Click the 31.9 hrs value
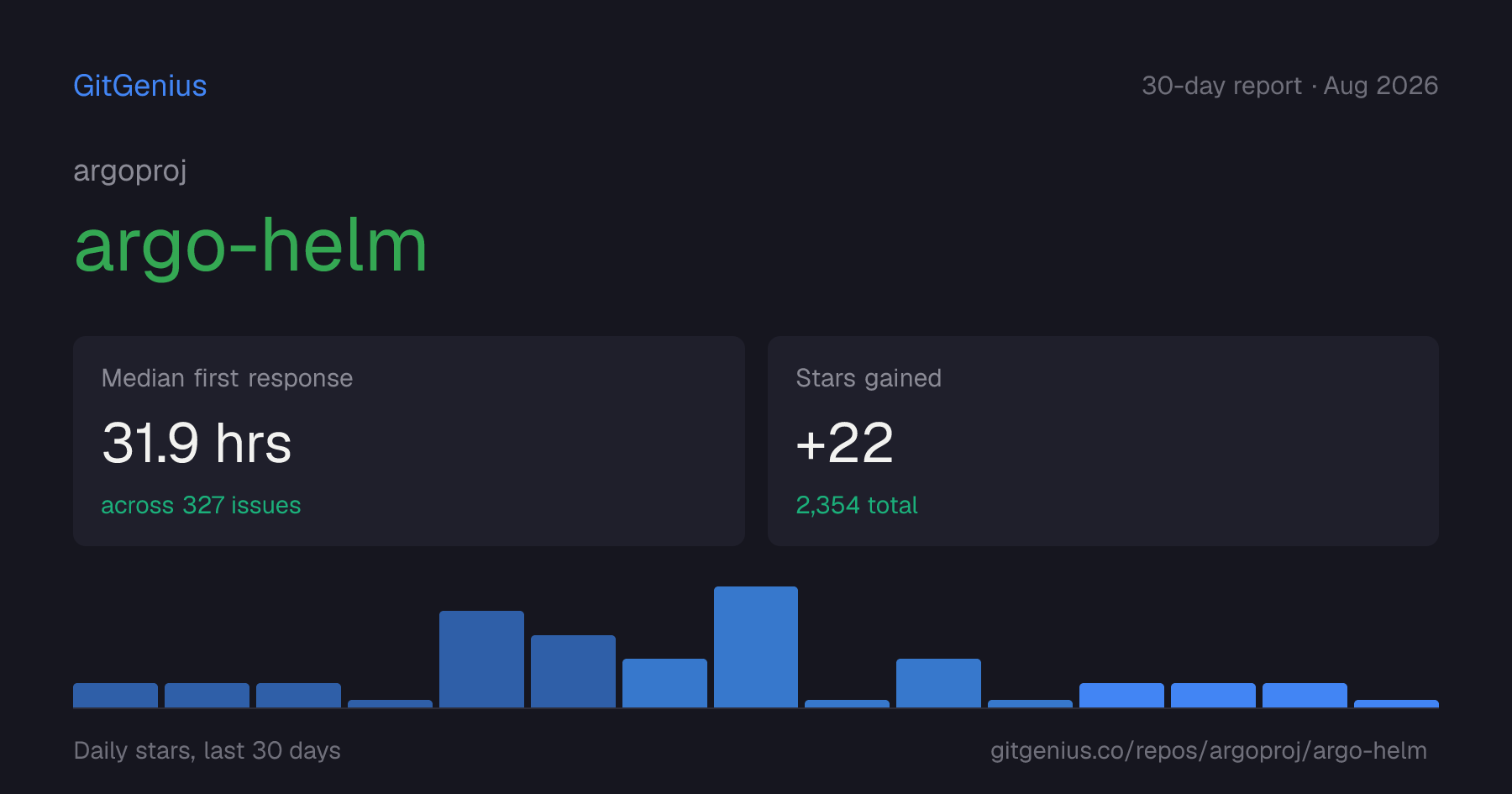 tap(197, 443)
